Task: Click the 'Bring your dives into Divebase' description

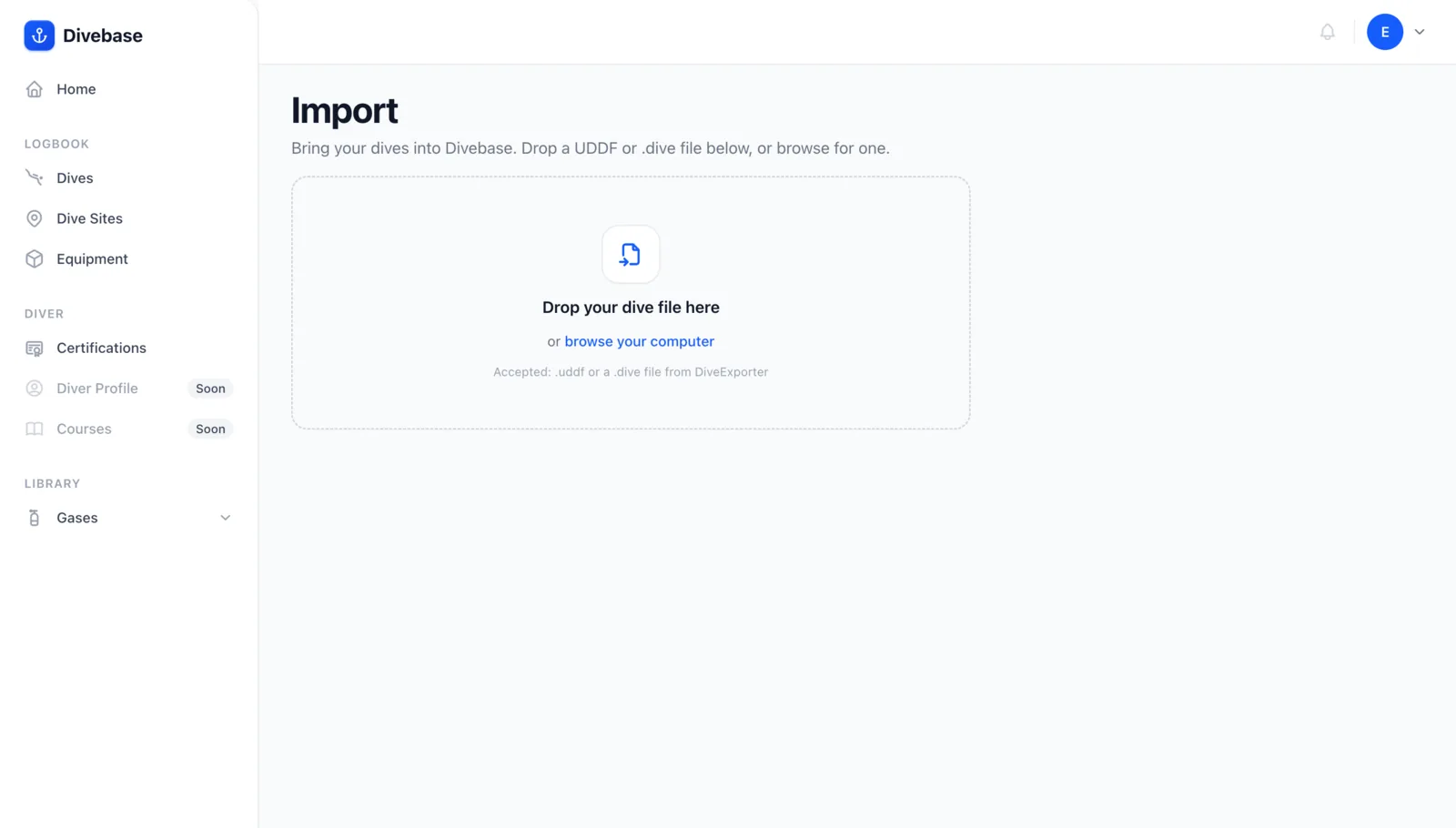Action: pos(591,148)
